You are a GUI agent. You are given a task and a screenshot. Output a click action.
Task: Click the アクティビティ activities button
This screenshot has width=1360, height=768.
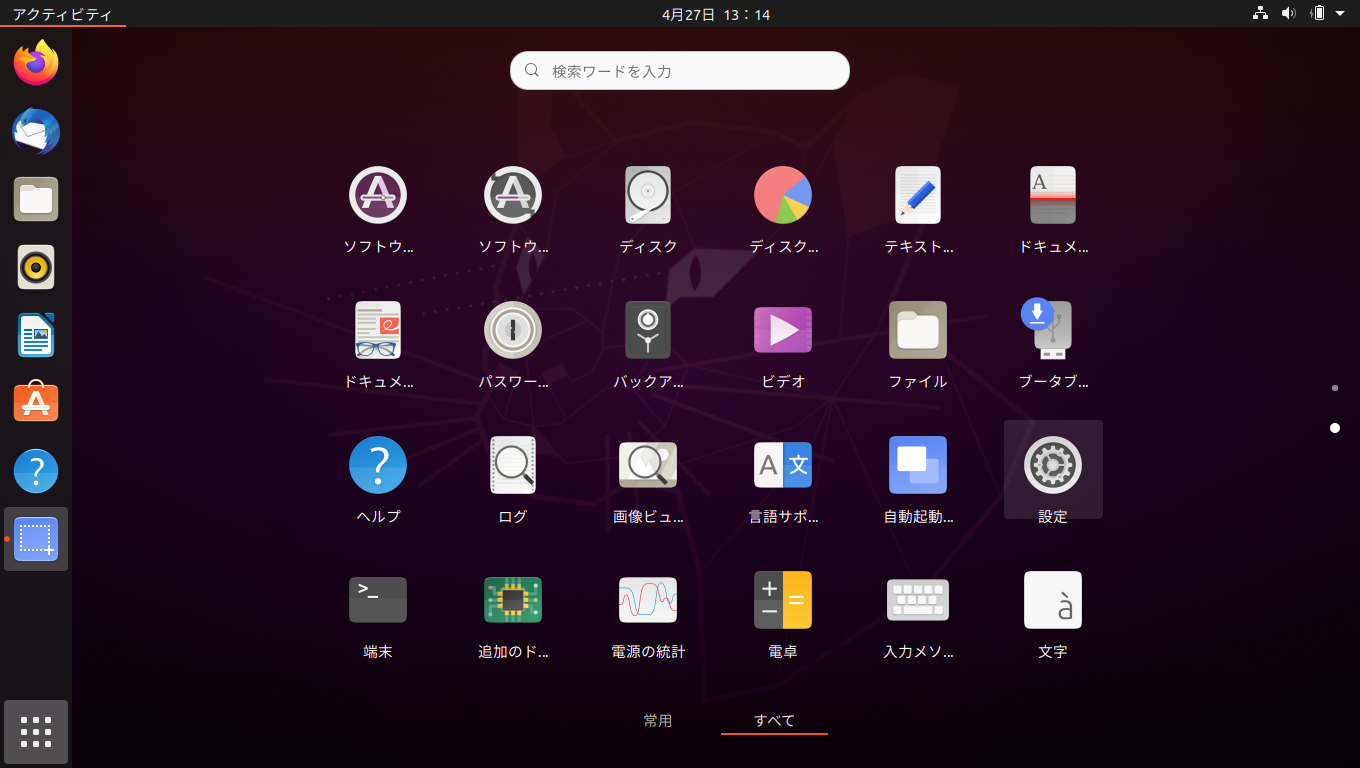pos(62,14)
